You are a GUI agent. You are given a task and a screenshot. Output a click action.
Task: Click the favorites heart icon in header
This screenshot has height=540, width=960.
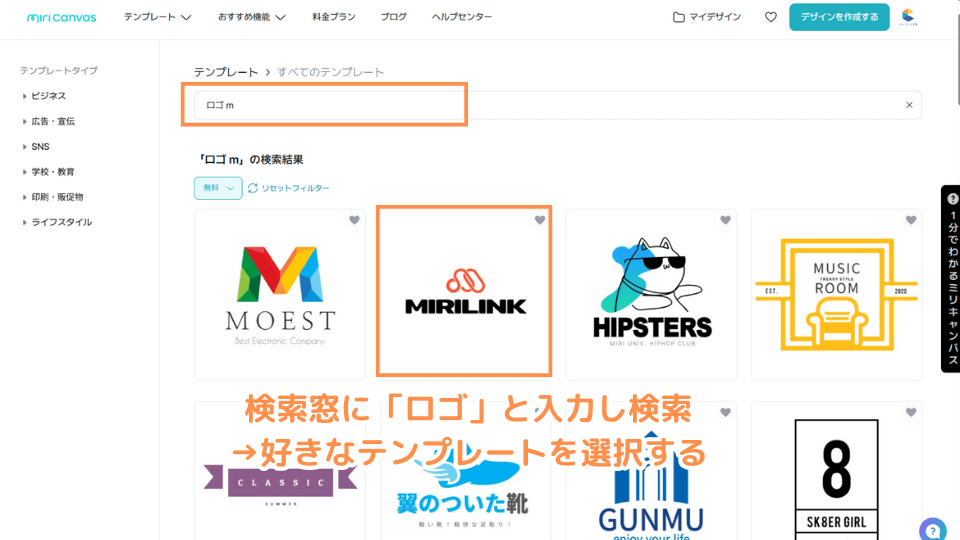click(771, 17)
